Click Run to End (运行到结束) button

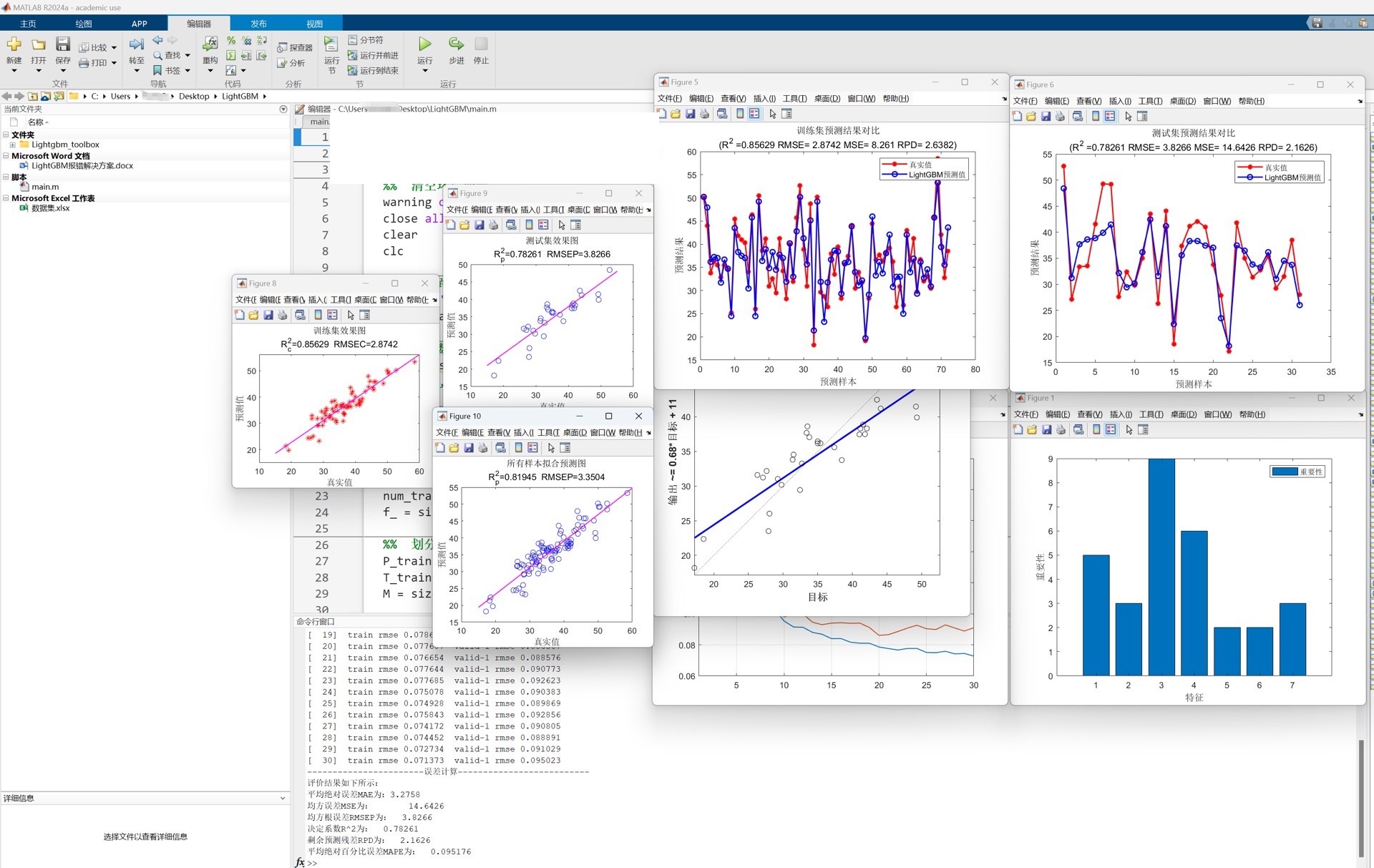(x=373, y=70)
